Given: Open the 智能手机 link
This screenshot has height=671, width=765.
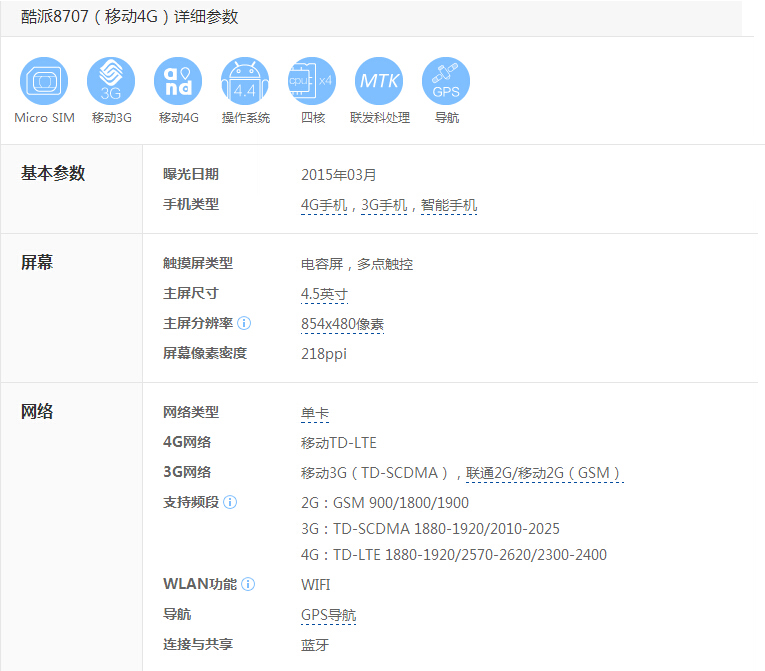Looking at the screenshot, I should click(449, 205).
